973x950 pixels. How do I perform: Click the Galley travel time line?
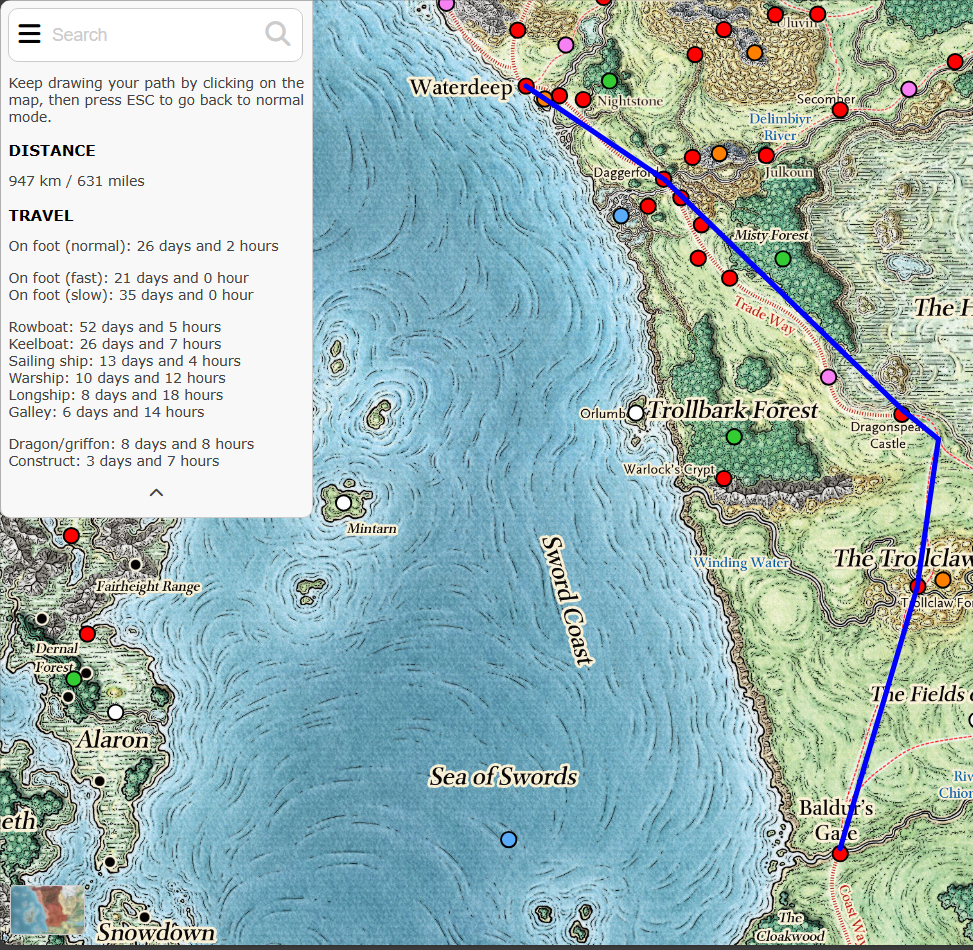coord(106,412)
